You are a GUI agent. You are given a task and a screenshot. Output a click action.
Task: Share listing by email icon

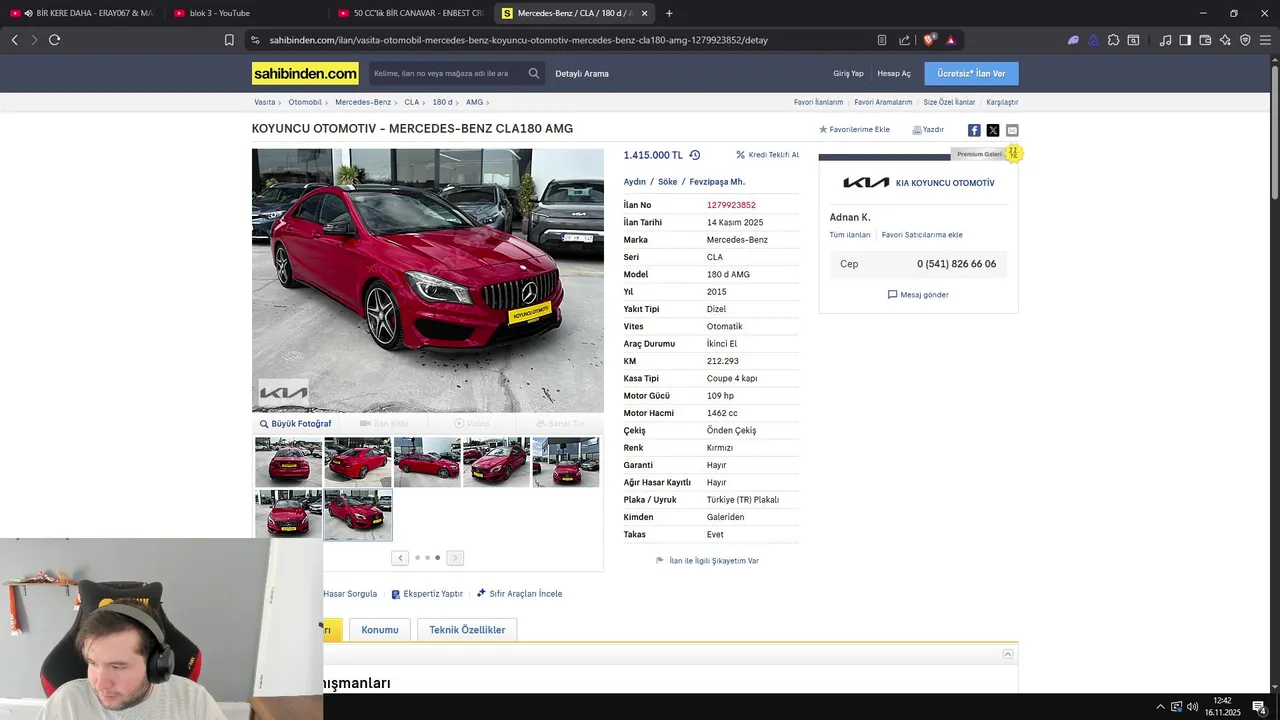pyautogui.click(x=1012, y=130)
